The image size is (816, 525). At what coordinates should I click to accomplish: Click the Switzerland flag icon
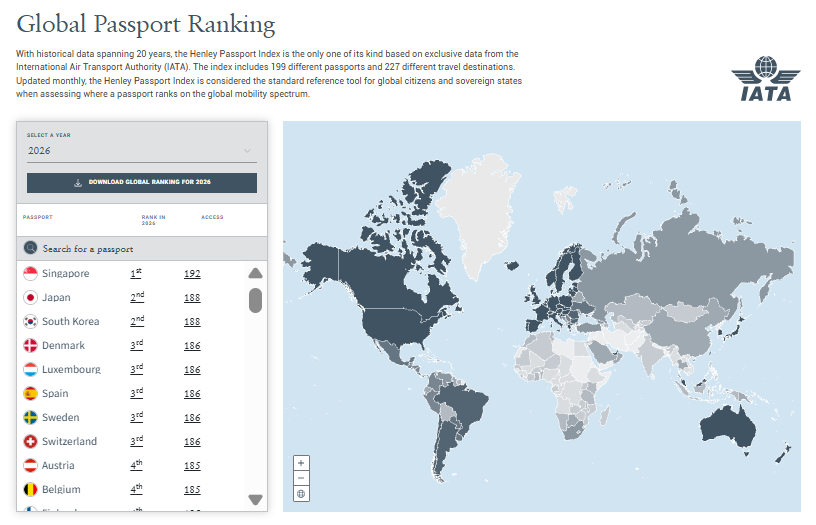[30, 442]
